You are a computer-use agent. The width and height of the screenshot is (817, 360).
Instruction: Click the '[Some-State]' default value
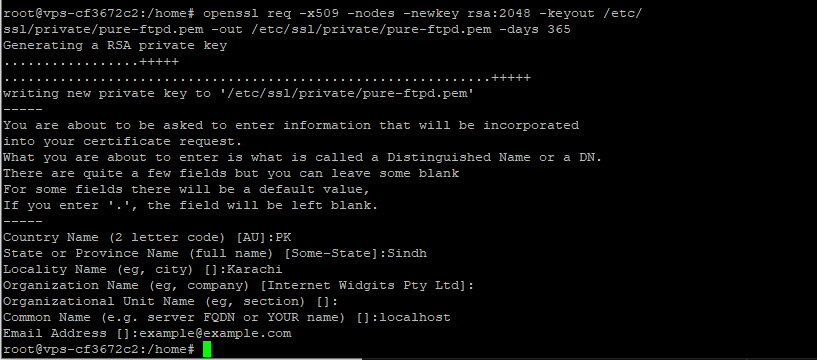tap(331, 254)
